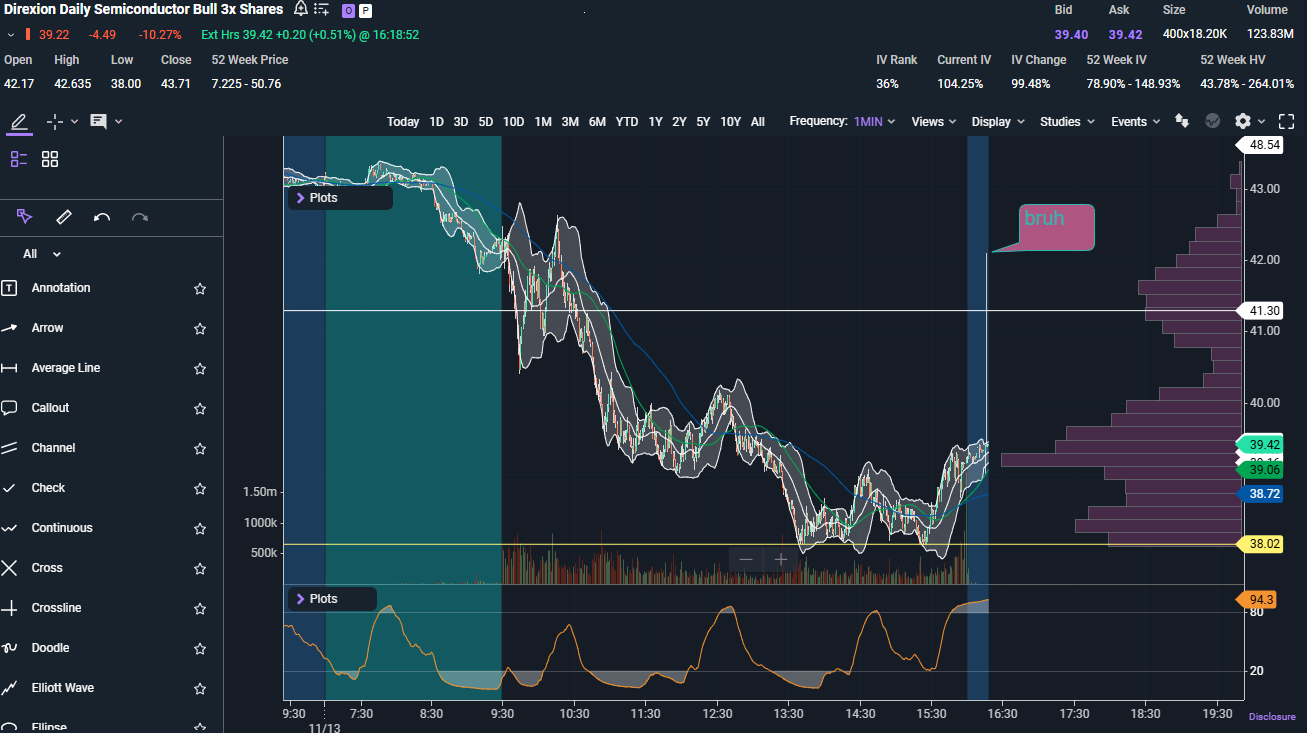The height and width of the screenshot is (733, 1307).
Task: Select the All time range
Action: pyautogui.click(x=758, y=122)
